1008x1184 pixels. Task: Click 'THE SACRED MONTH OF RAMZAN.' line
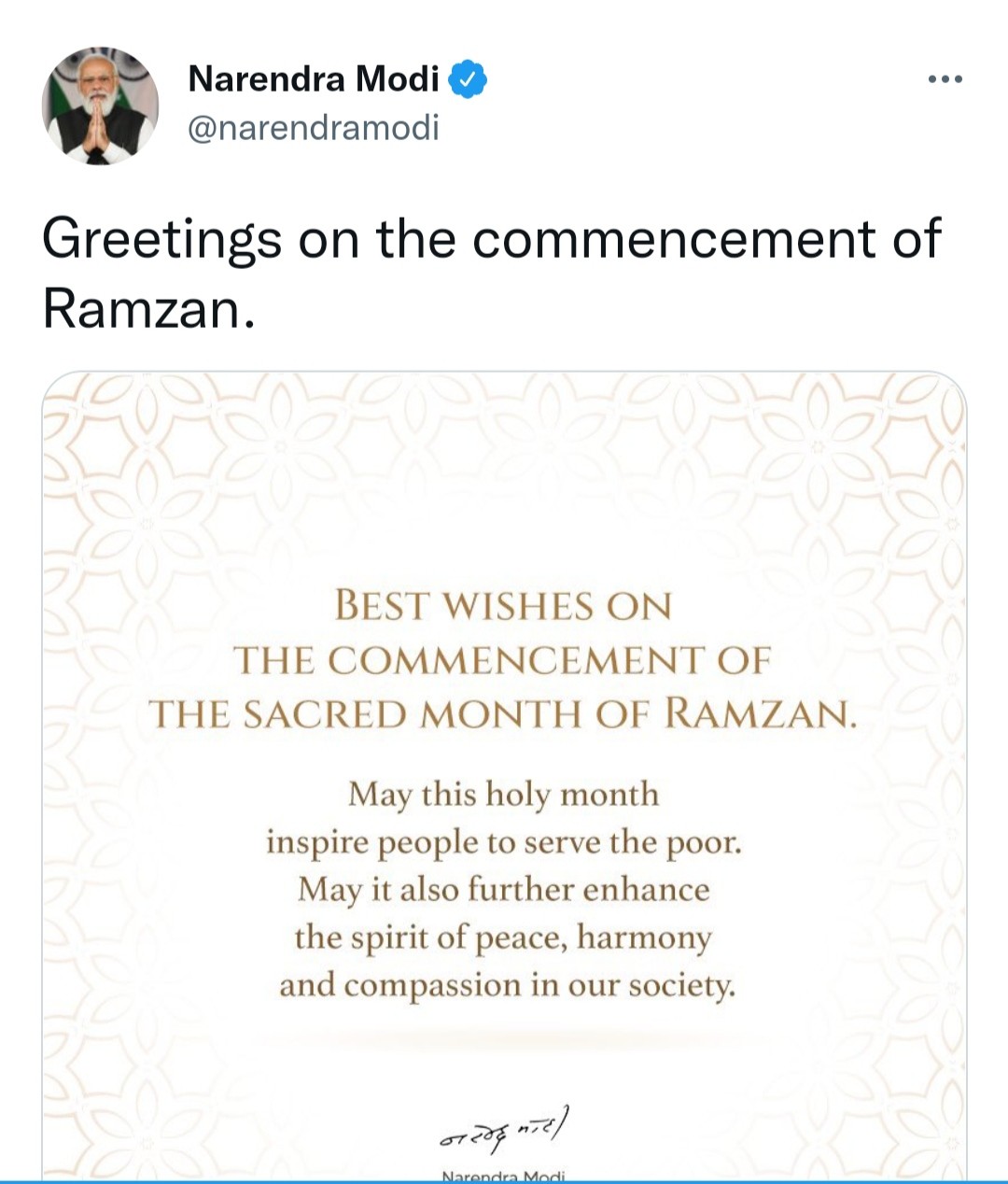tap(503, 714)
